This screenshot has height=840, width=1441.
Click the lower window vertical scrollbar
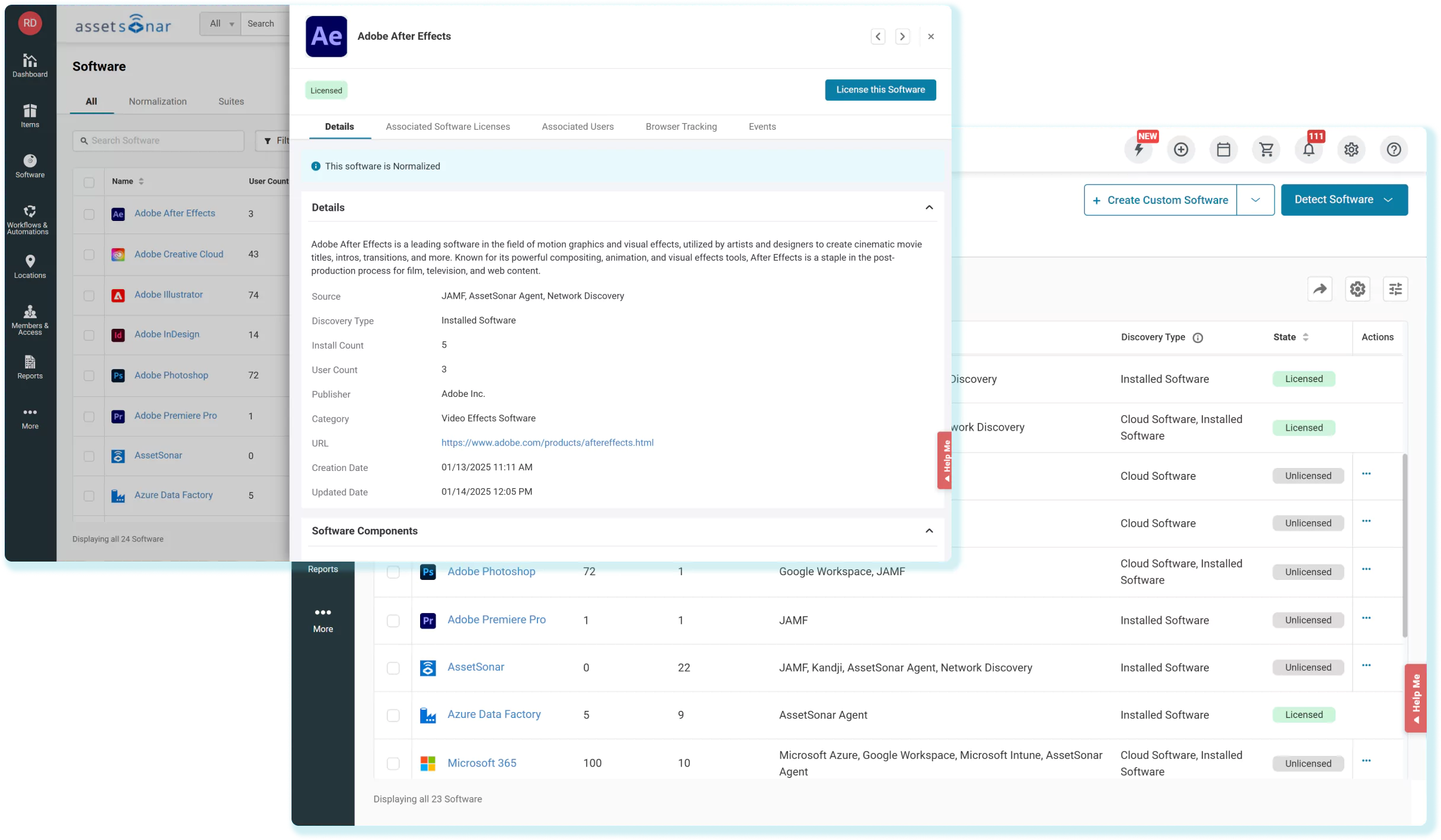(1404, 545)
